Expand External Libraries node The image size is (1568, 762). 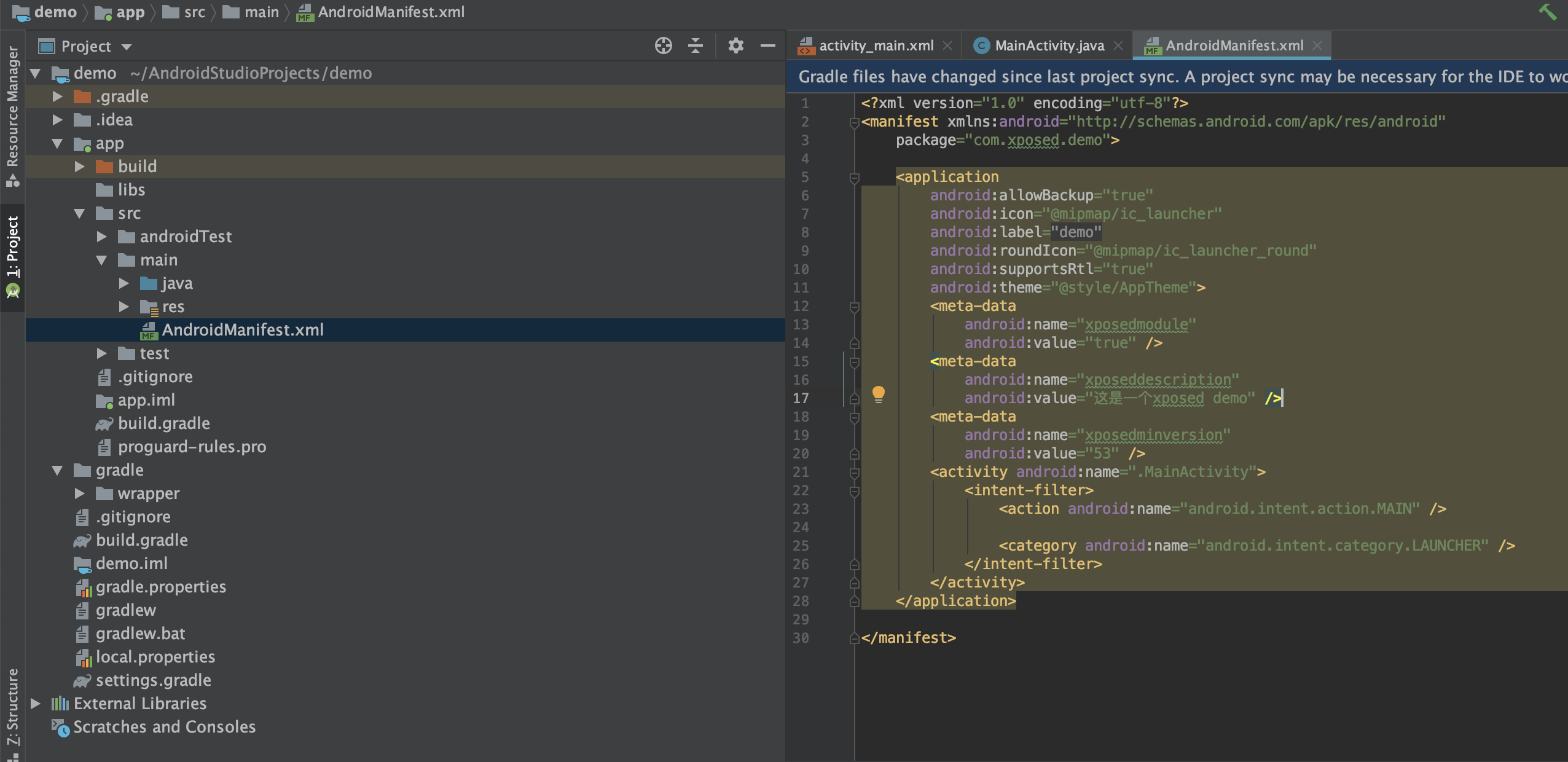tap(36, 704)
